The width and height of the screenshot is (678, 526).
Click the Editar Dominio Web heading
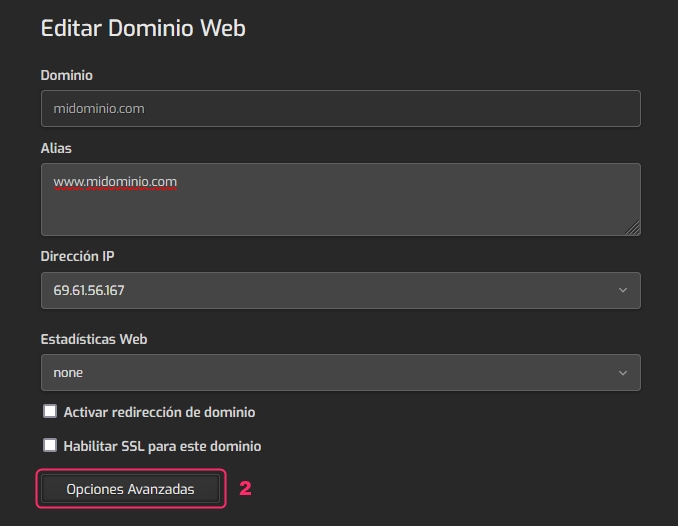coord(143,28)
